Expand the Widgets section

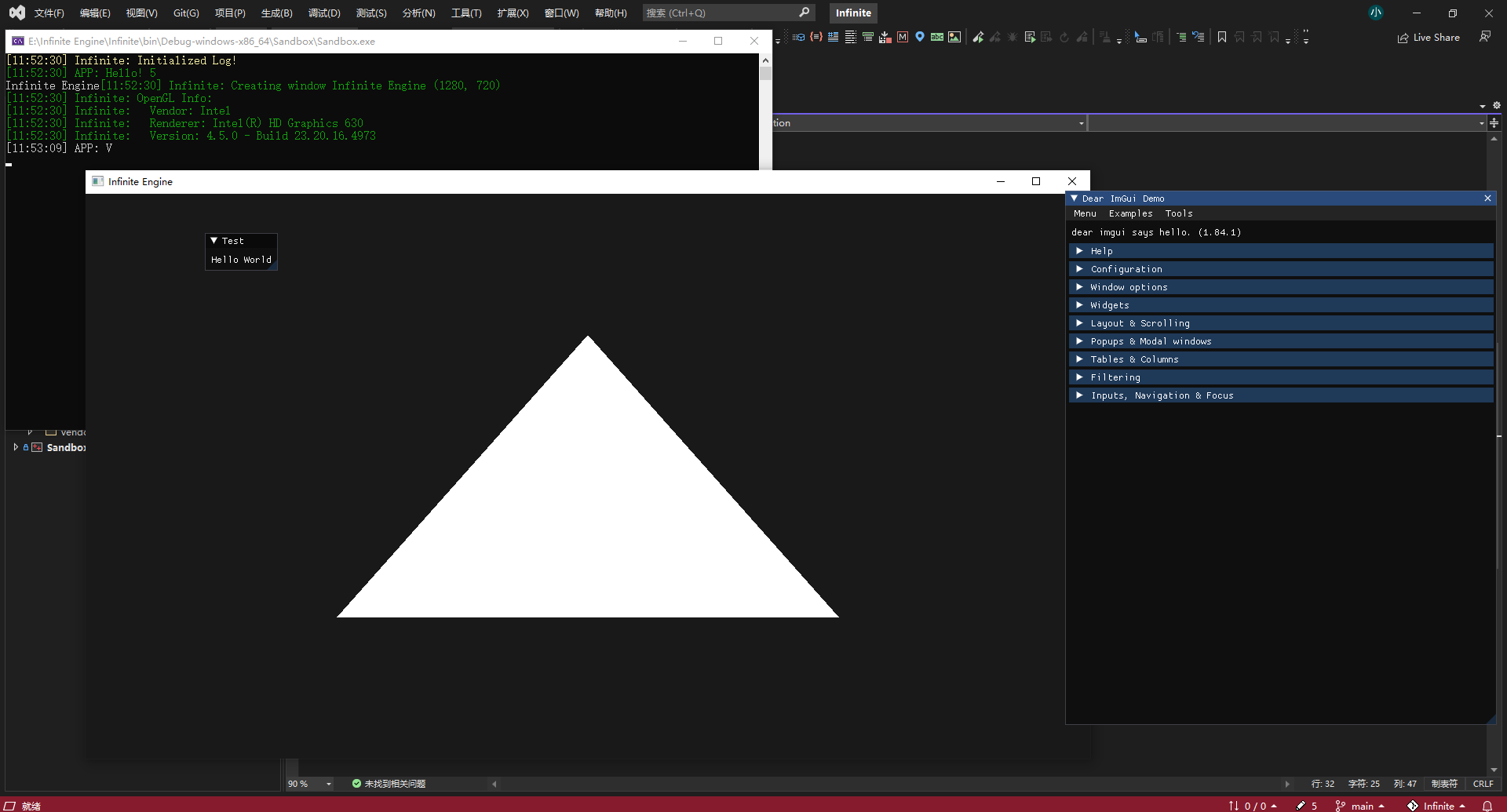pyautogui.click(x=1281, y=305)
